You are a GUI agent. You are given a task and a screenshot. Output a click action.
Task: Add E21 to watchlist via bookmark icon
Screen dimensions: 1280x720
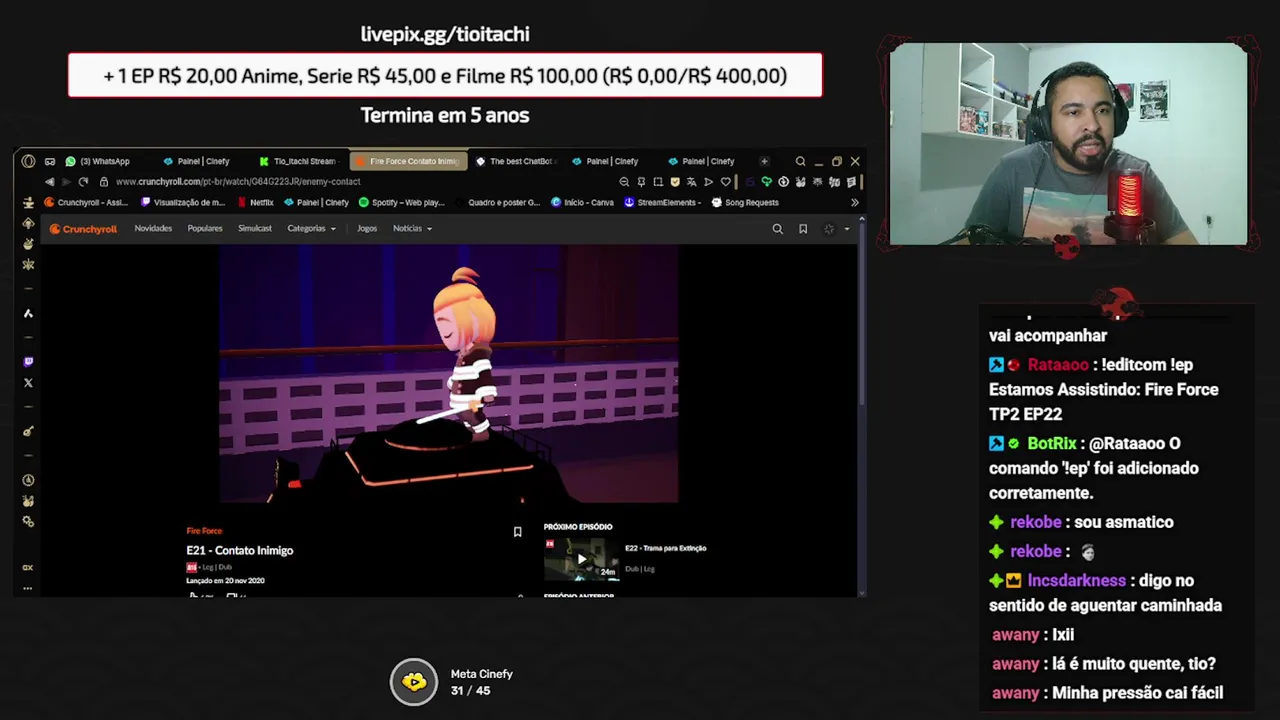pos(517,532)
